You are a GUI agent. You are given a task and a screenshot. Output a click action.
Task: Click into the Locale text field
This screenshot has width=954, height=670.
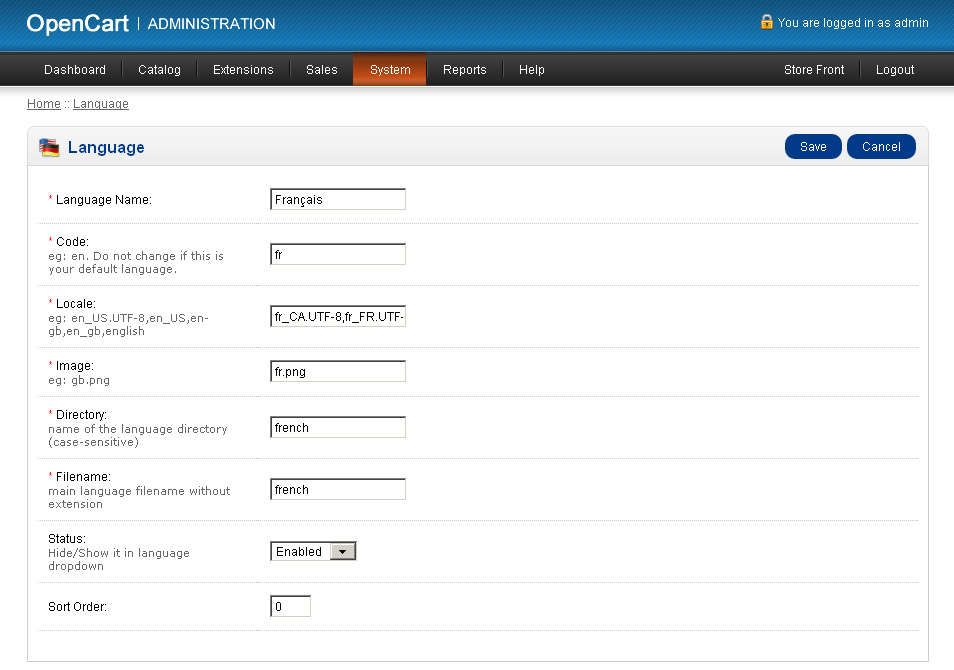pos(338,318)
